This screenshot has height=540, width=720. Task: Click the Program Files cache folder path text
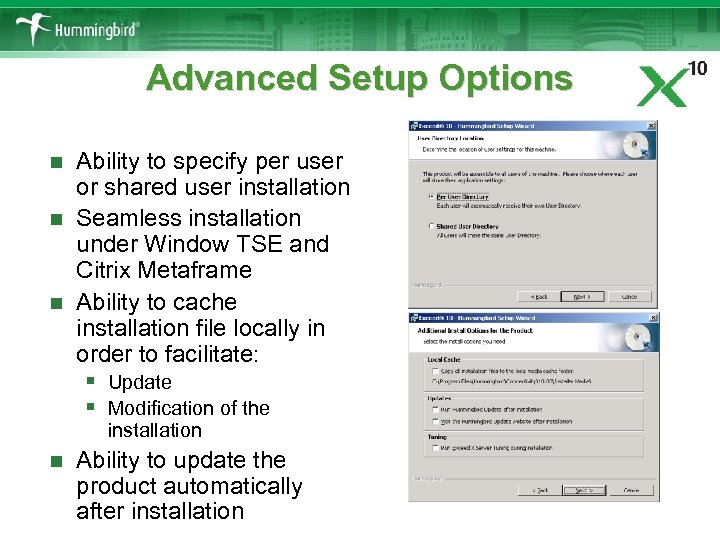pos(512,381)
